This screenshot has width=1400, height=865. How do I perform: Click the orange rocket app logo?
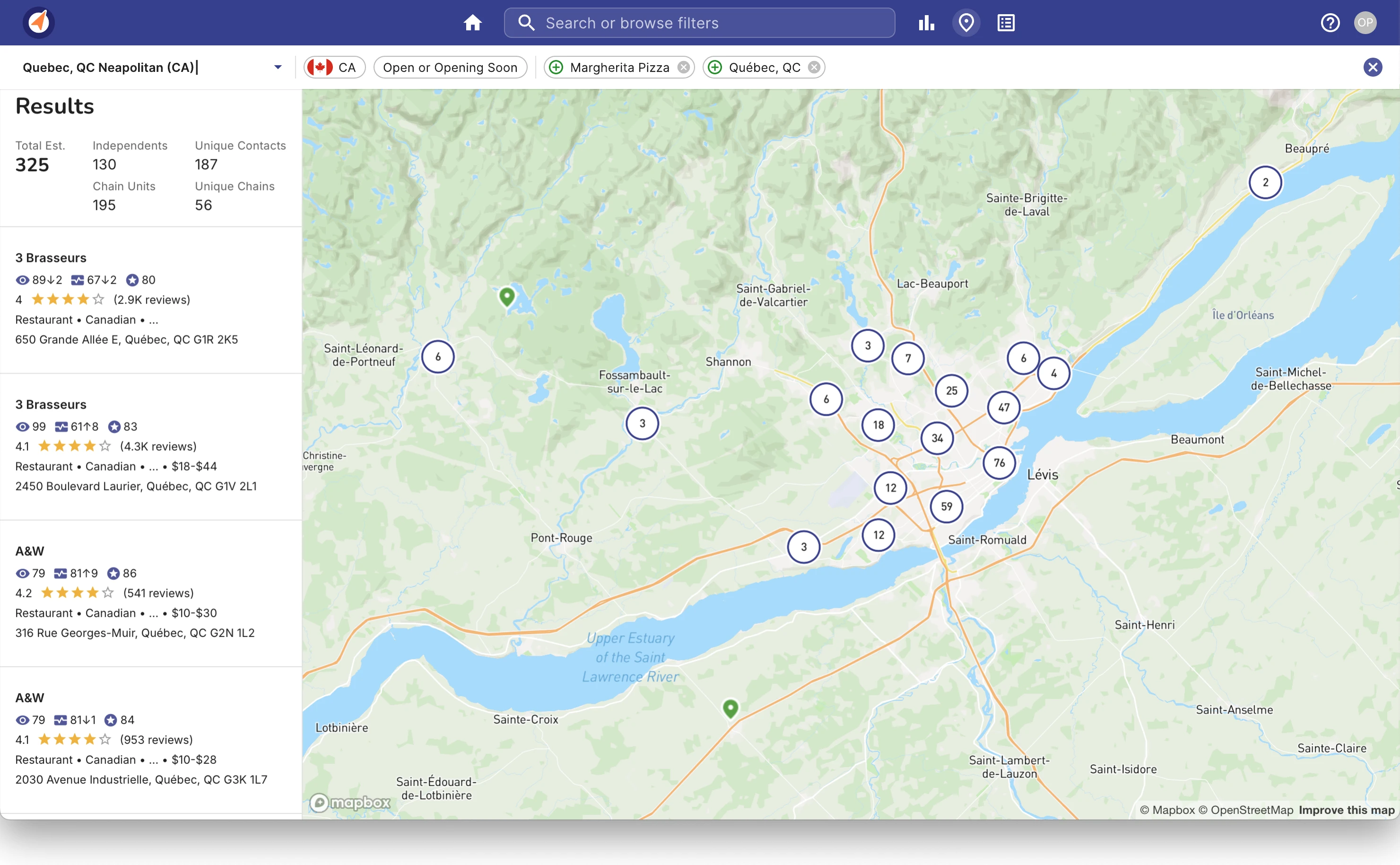pos(39,23)
